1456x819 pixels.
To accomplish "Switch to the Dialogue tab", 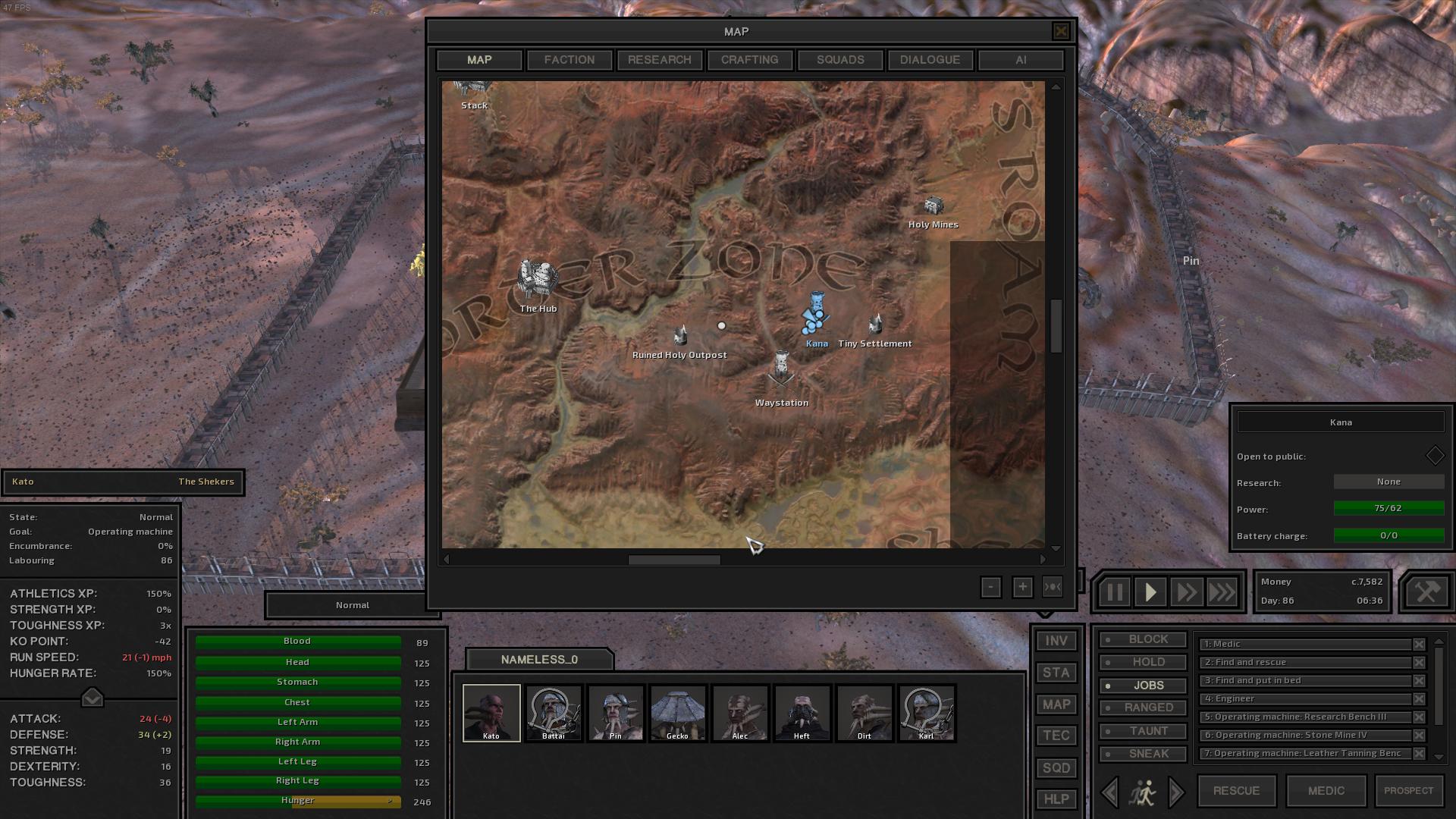I will [x=930, y=60].
